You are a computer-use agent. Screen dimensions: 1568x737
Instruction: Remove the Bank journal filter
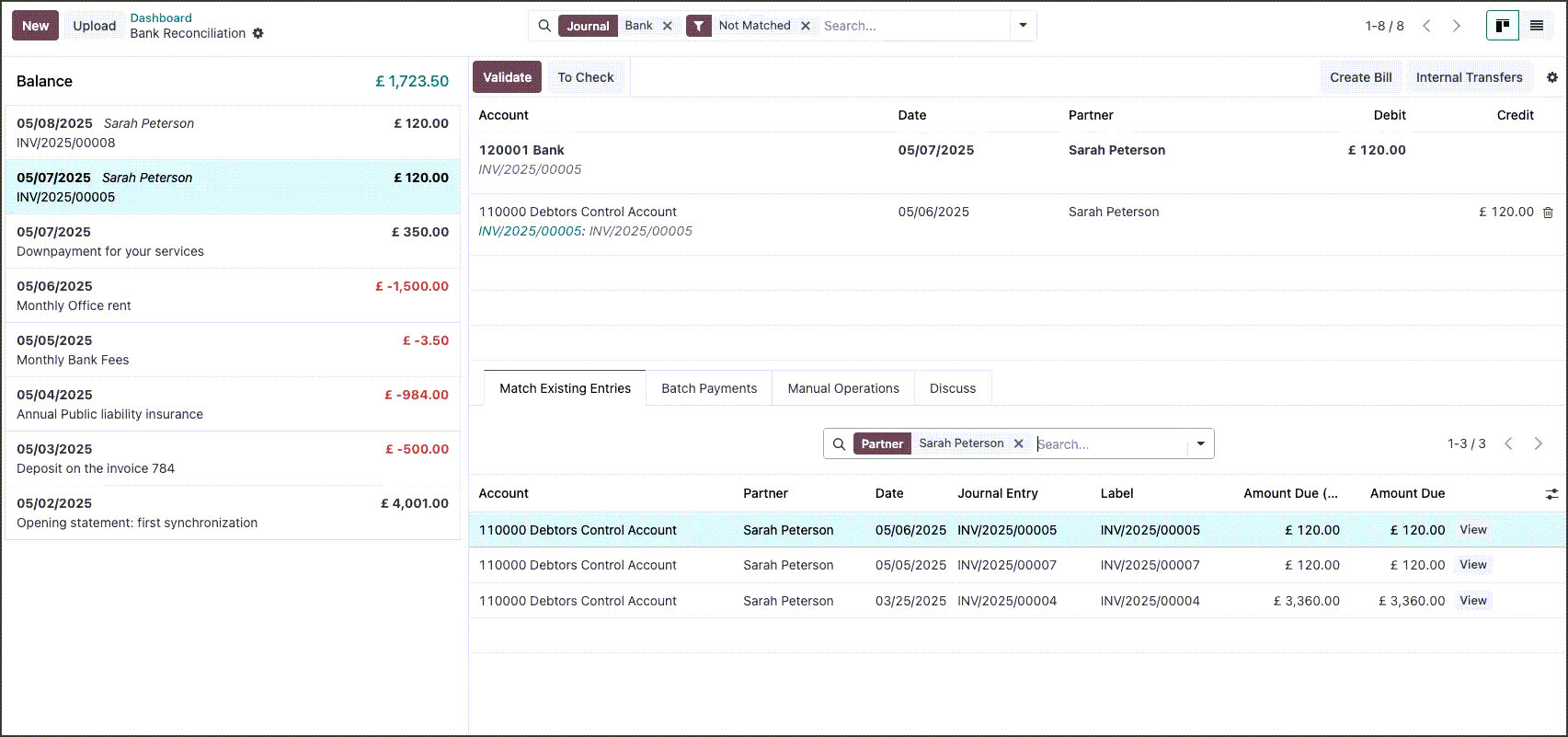point(668,26)
